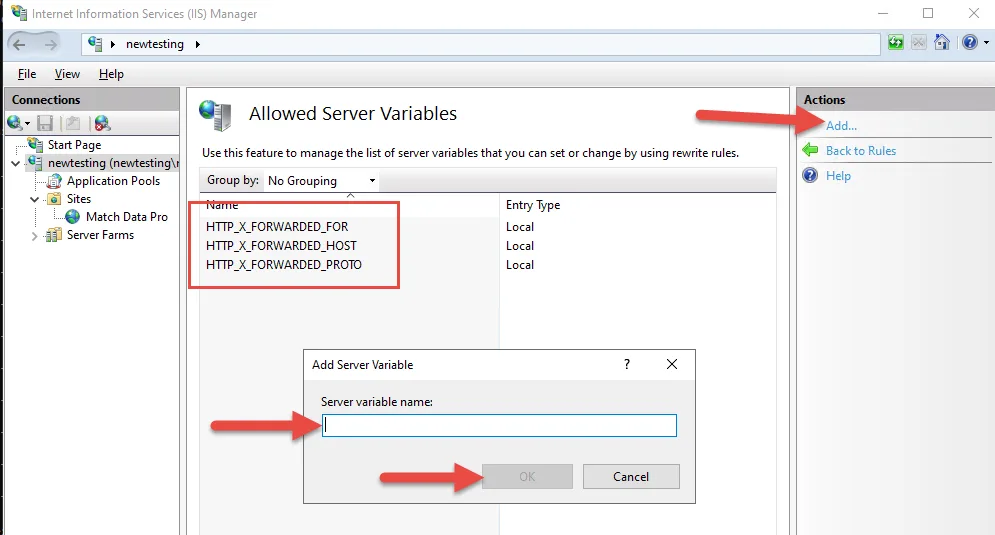Click the green Refresh Page toolbar icon

896,43
